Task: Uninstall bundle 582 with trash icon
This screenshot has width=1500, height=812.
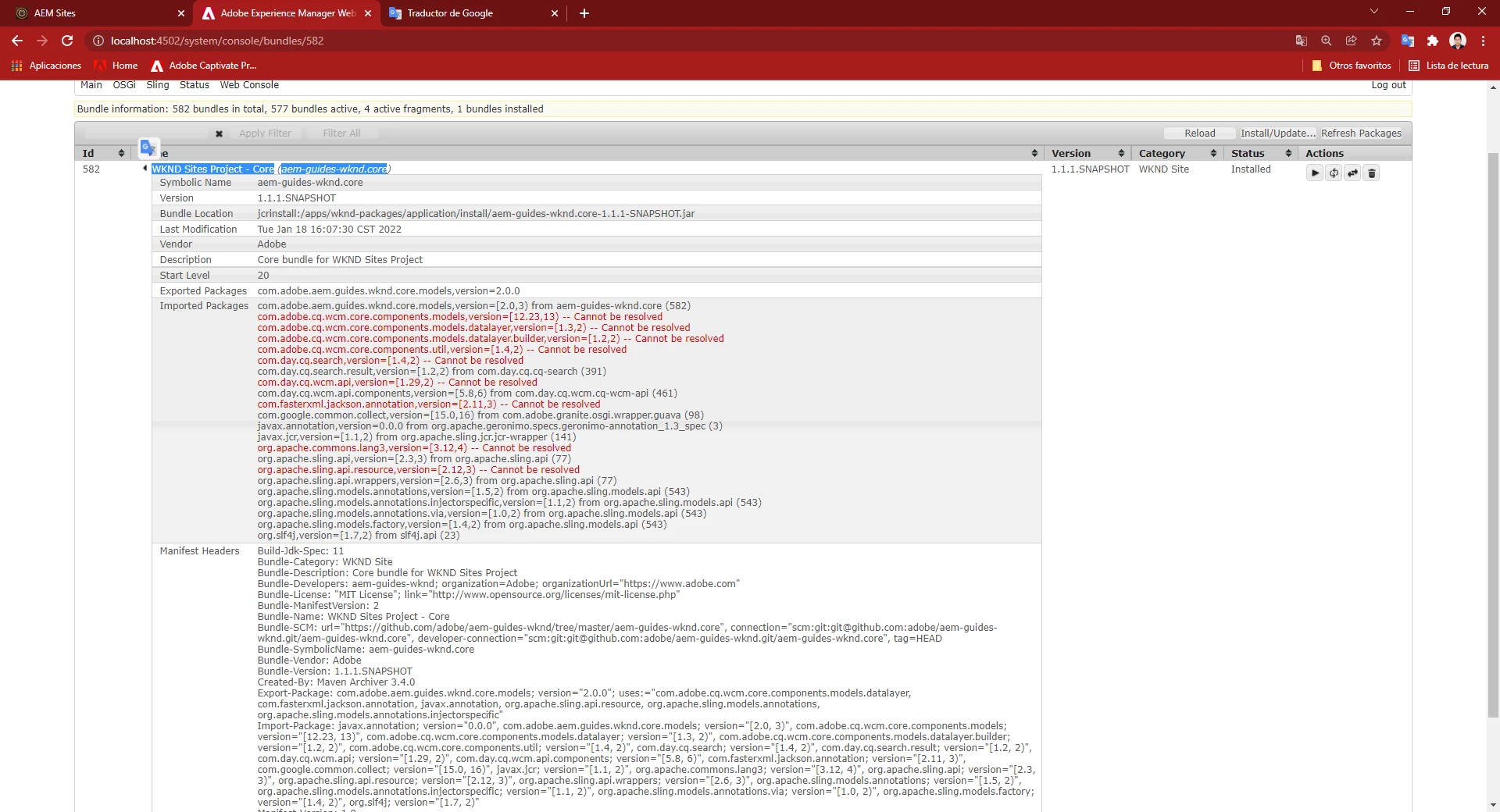Action: [1371, 173]
